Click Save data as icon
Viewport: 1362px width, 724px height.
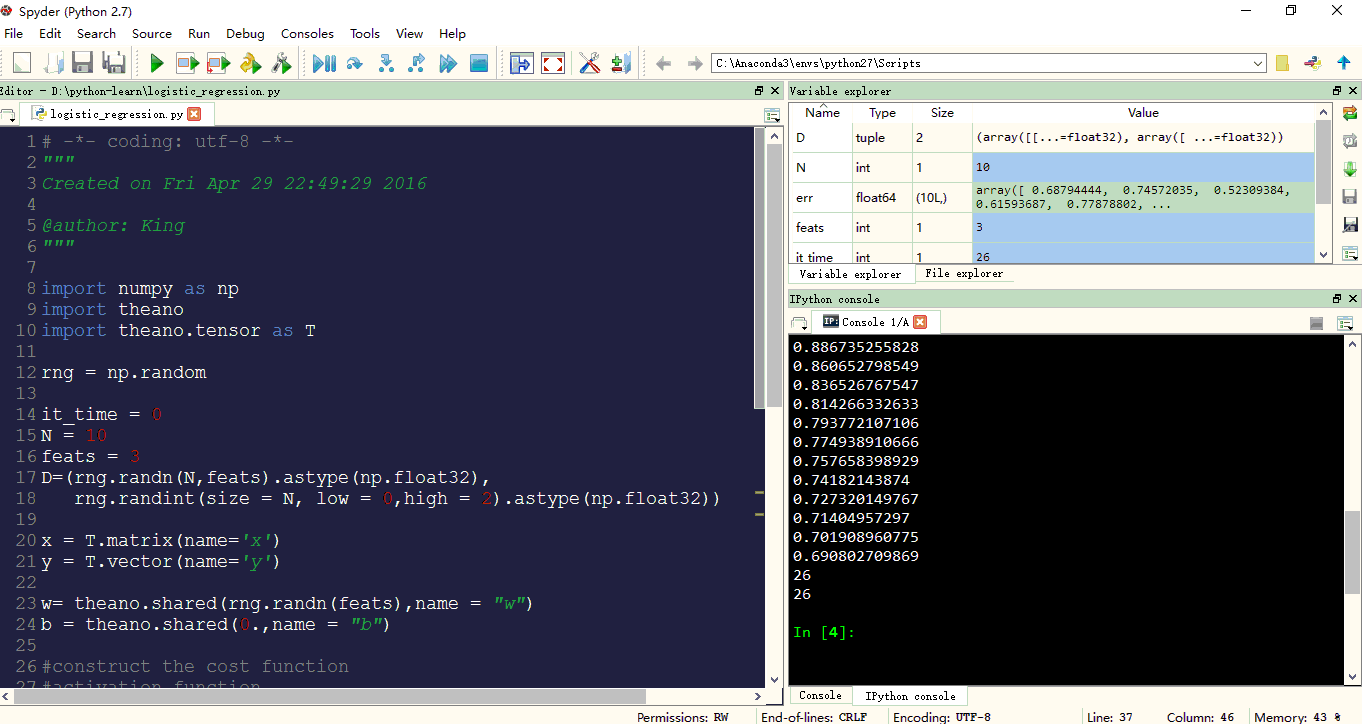pyautogui.click(x=1350, y=225)
